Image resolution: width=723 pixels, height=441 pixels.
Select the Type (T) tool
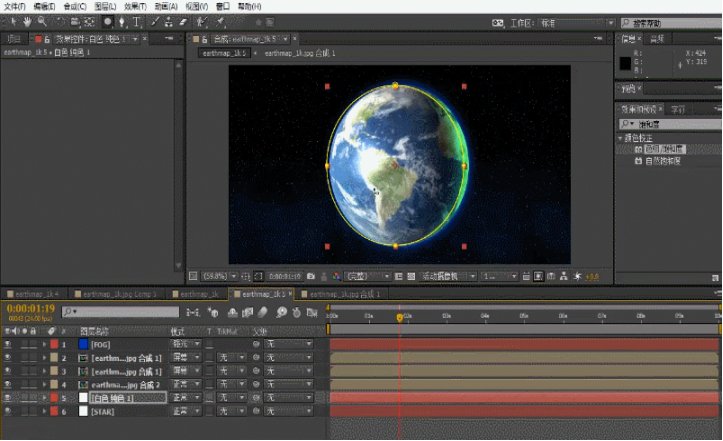pos(137,21)
